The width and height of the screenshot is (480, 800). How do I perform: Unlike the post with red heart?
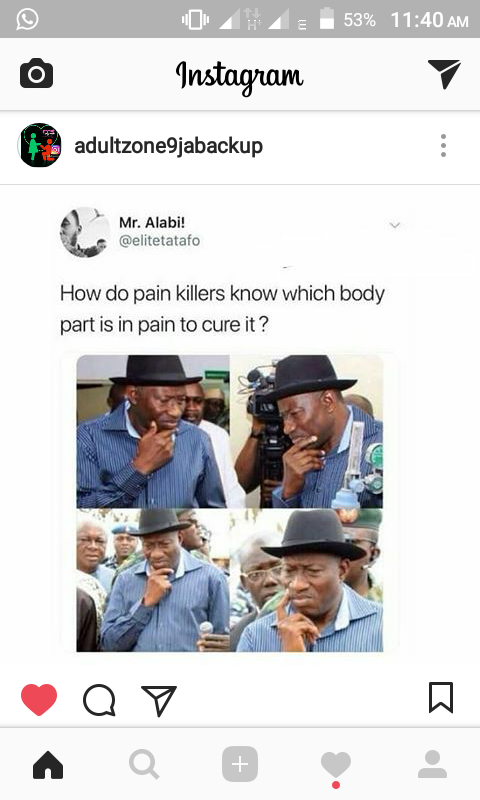pyautogui.click(x=39, y=699)
